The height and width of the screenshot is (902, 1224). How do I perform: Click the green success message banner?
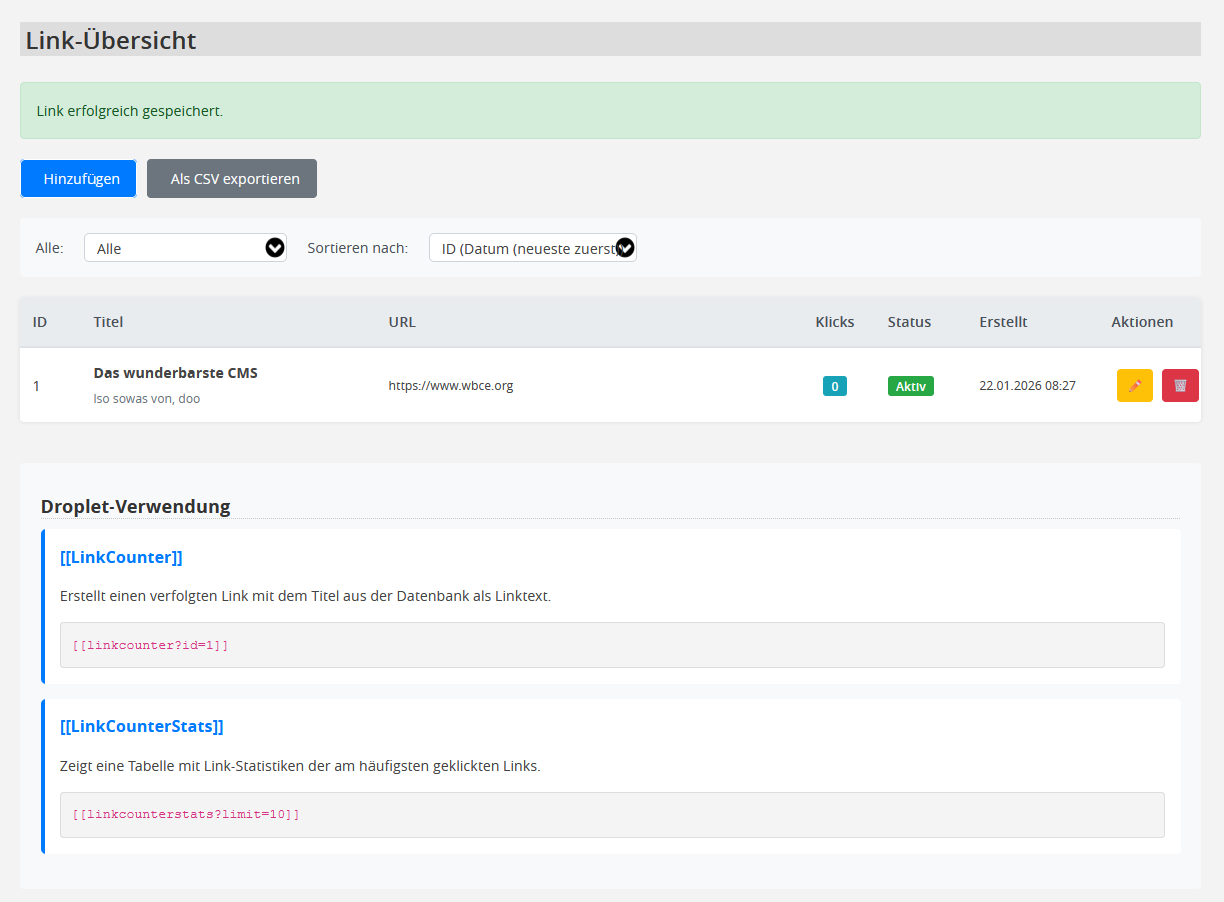(x=610, y=110)
